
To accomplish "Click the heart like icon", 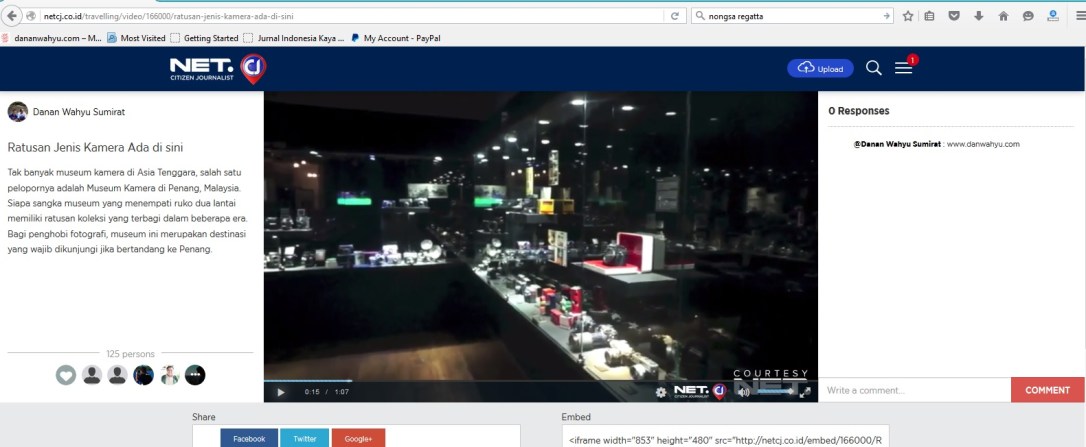I will [x=66, y=375].
